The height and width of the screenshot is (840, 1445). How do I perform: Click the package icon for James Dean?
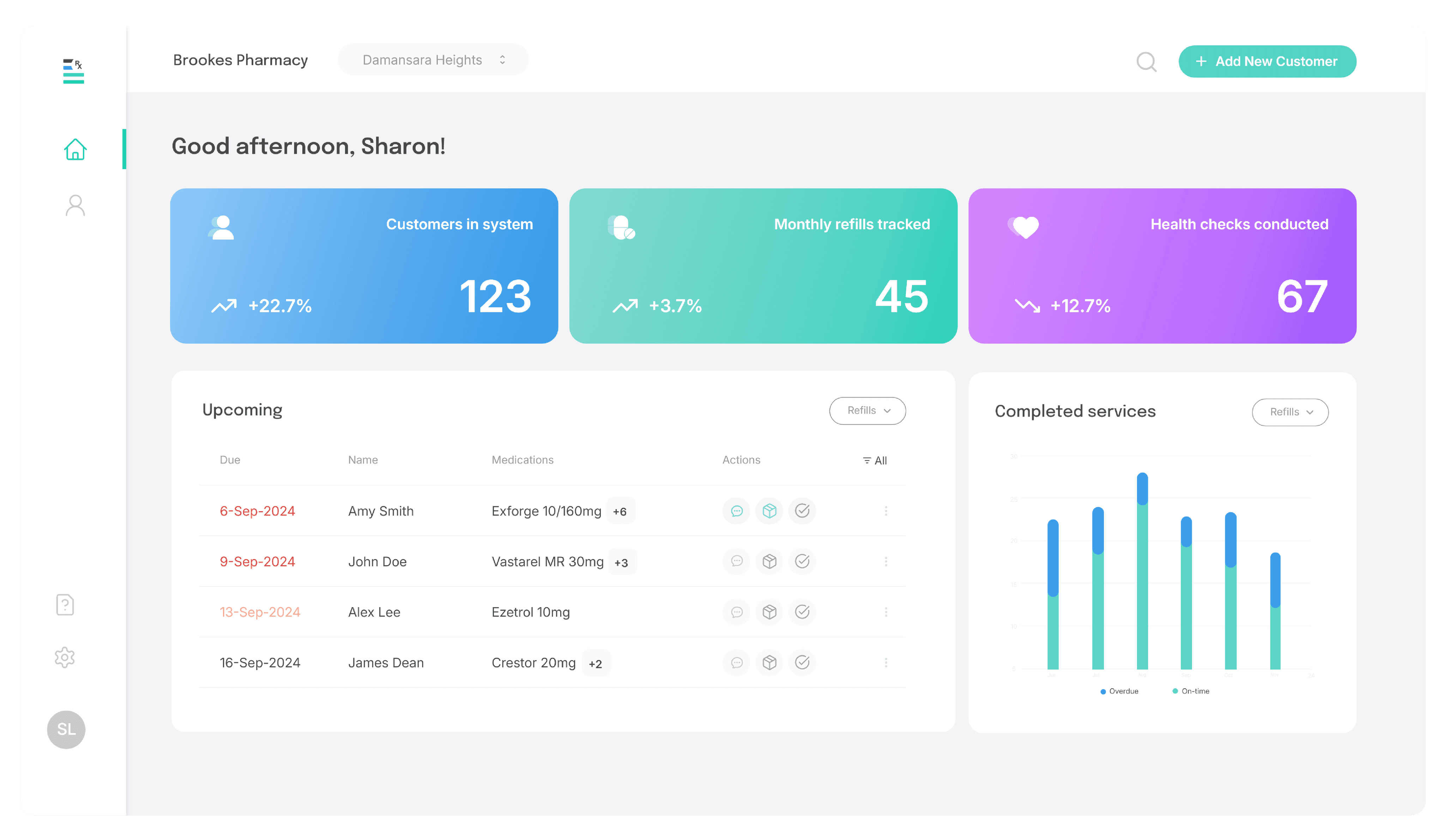click(x=769, y=662)
